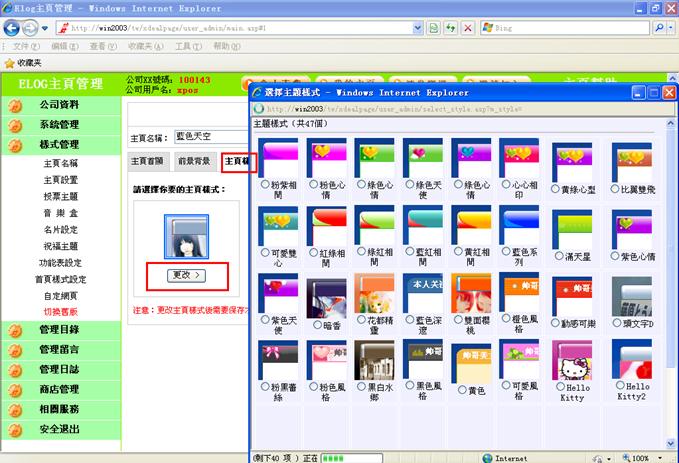Viewport: 679px width, 463px height.
Task: Expand the 樣式管理 sidebar section
Action: pyautogui.click(x=59, y=145)
